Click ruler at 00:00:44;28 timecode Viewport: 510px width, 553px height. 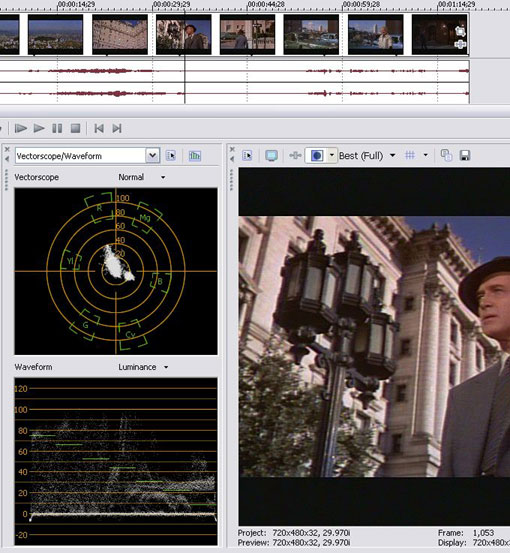(x=266, y=5)
